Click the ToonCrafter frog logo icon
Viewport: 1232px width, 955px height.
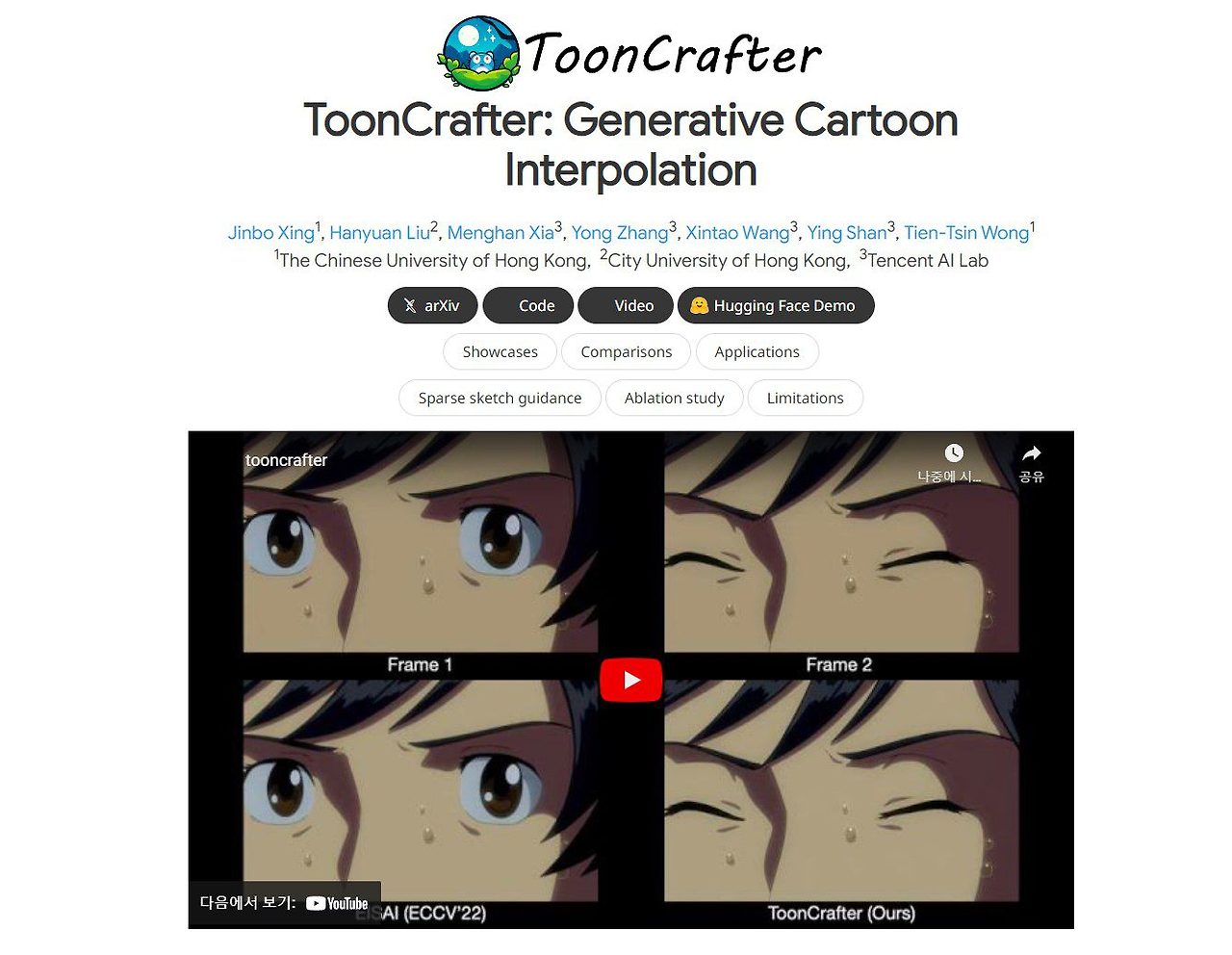click(x=479, y=54)
